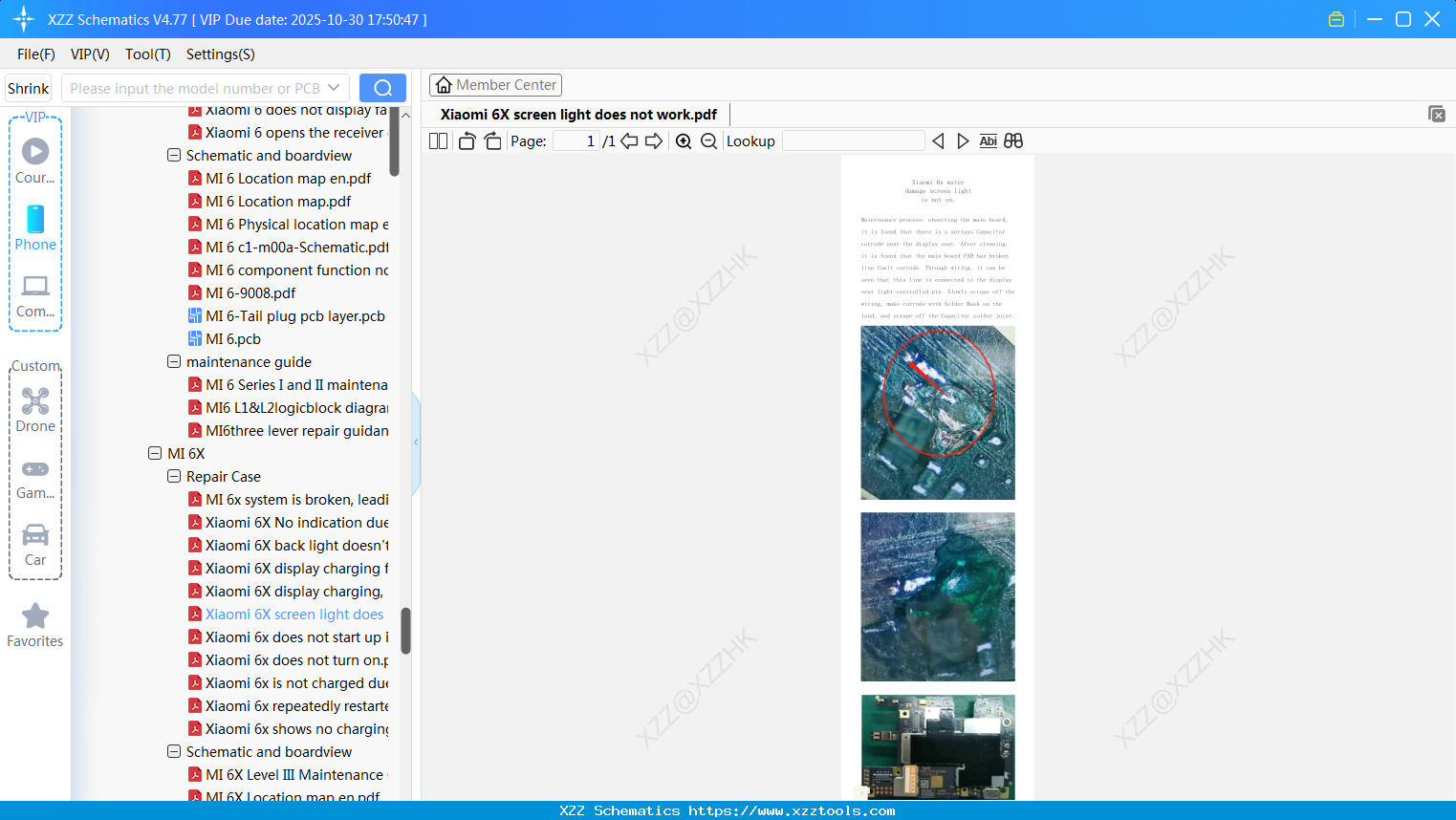The height and width of the screenshot is (820, 1456).
Task: Collapse the left tree panel handle
Action: click(416, 442)
